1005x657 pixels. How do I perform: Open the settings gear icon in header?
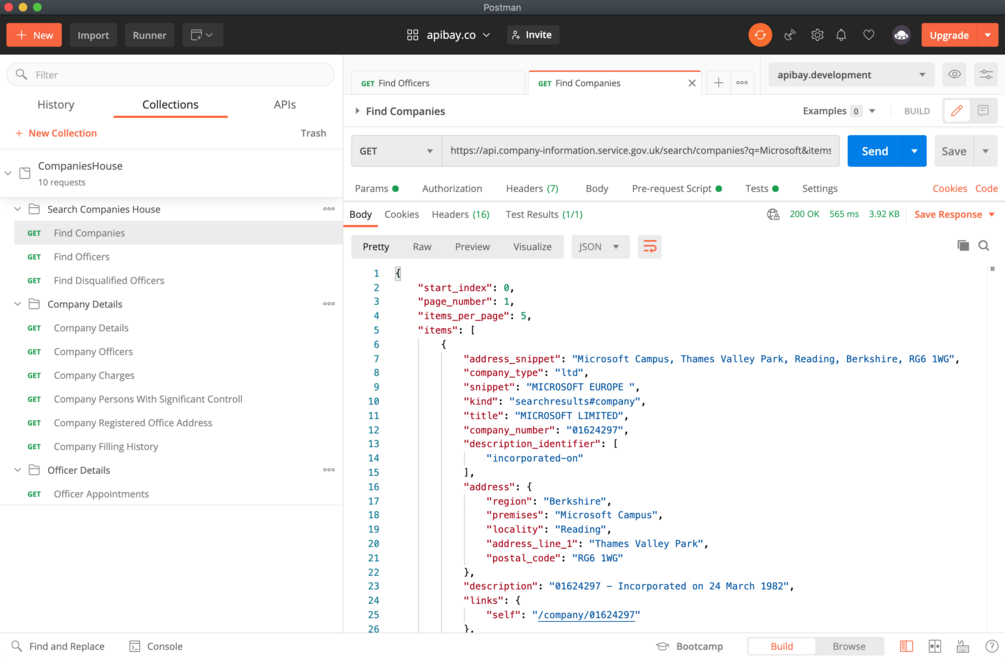click(817, 35)
